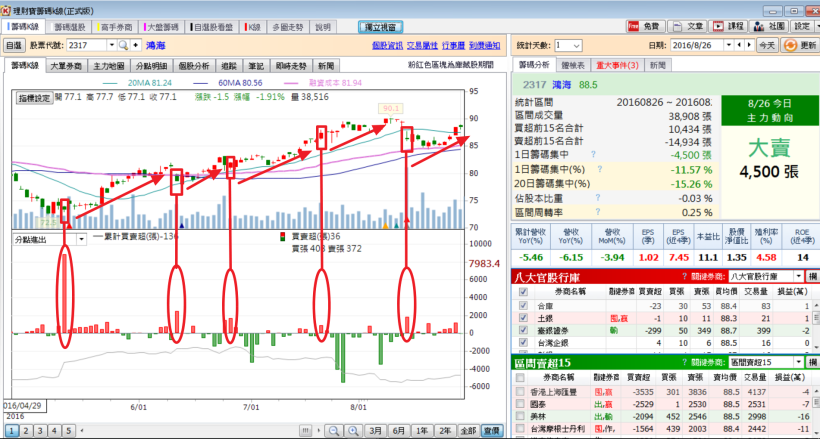This screenshot has height=439, width=820.
Task: Click the dark blue triangle marker on volume axis
Action: pyautogui.click(x=182, y=226)
